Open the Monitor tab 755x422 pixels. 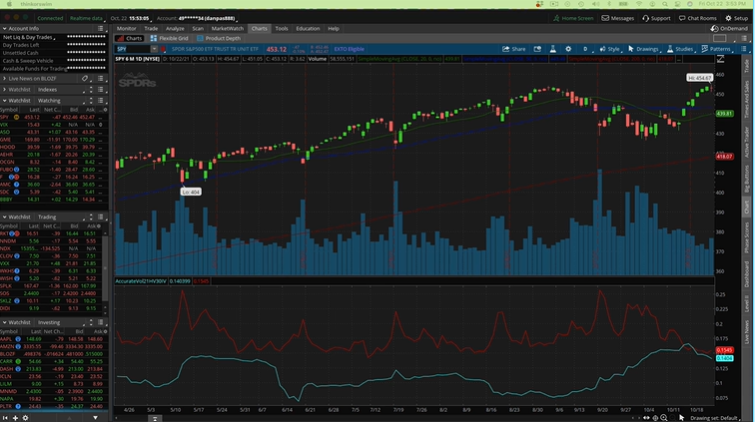[x=127, y=28]
